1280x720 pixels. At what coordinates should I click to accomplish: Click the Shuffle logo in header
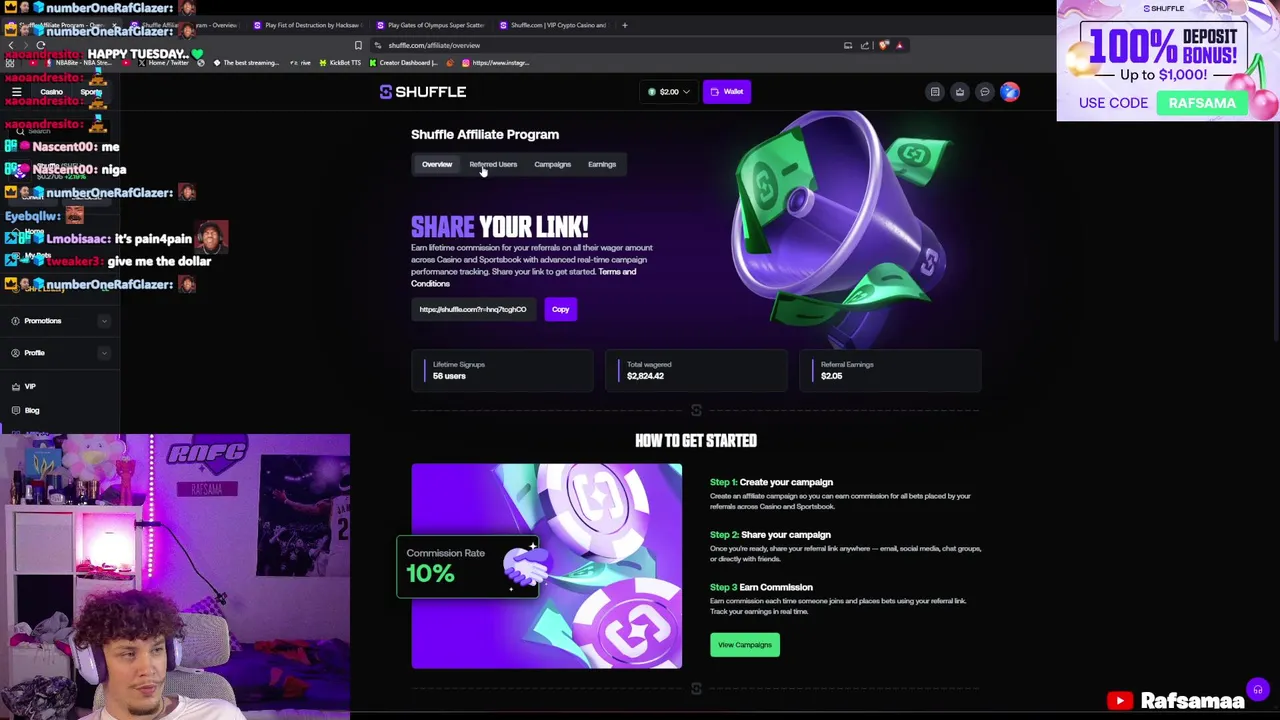click(x=423, y=92)
